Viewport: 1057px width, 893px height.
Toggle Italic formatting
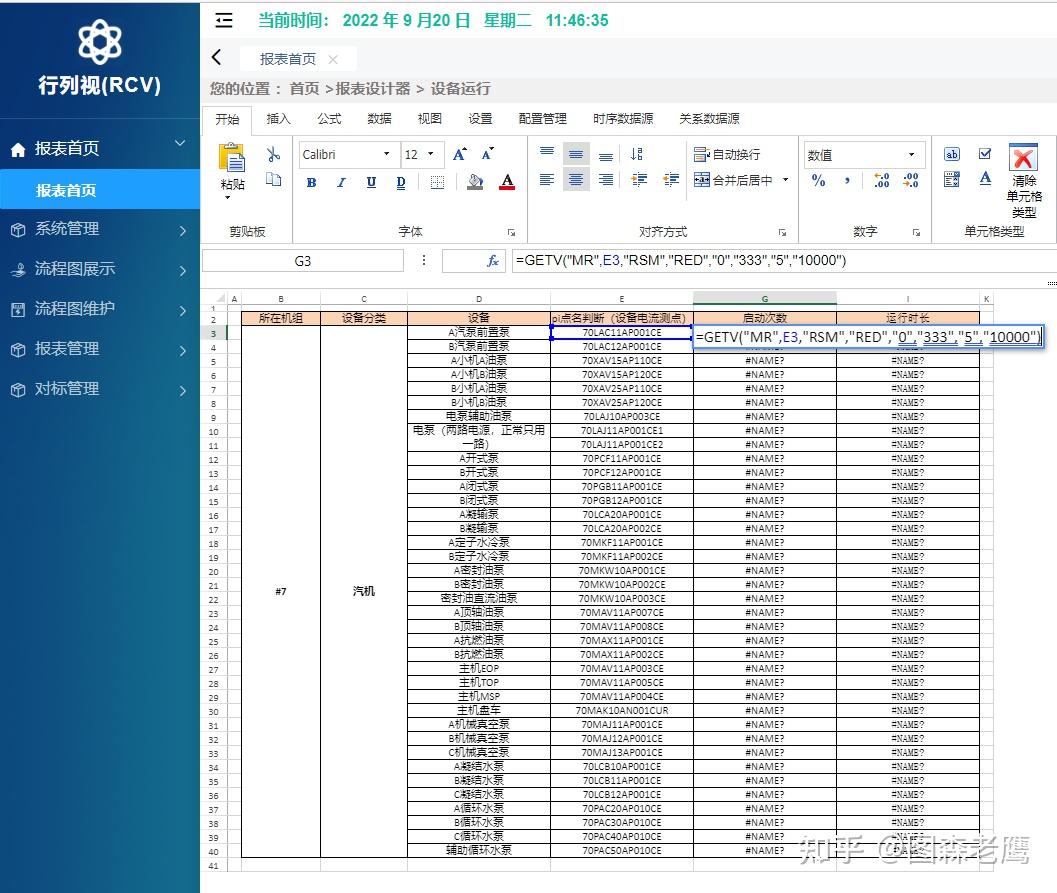click(342, 182)
